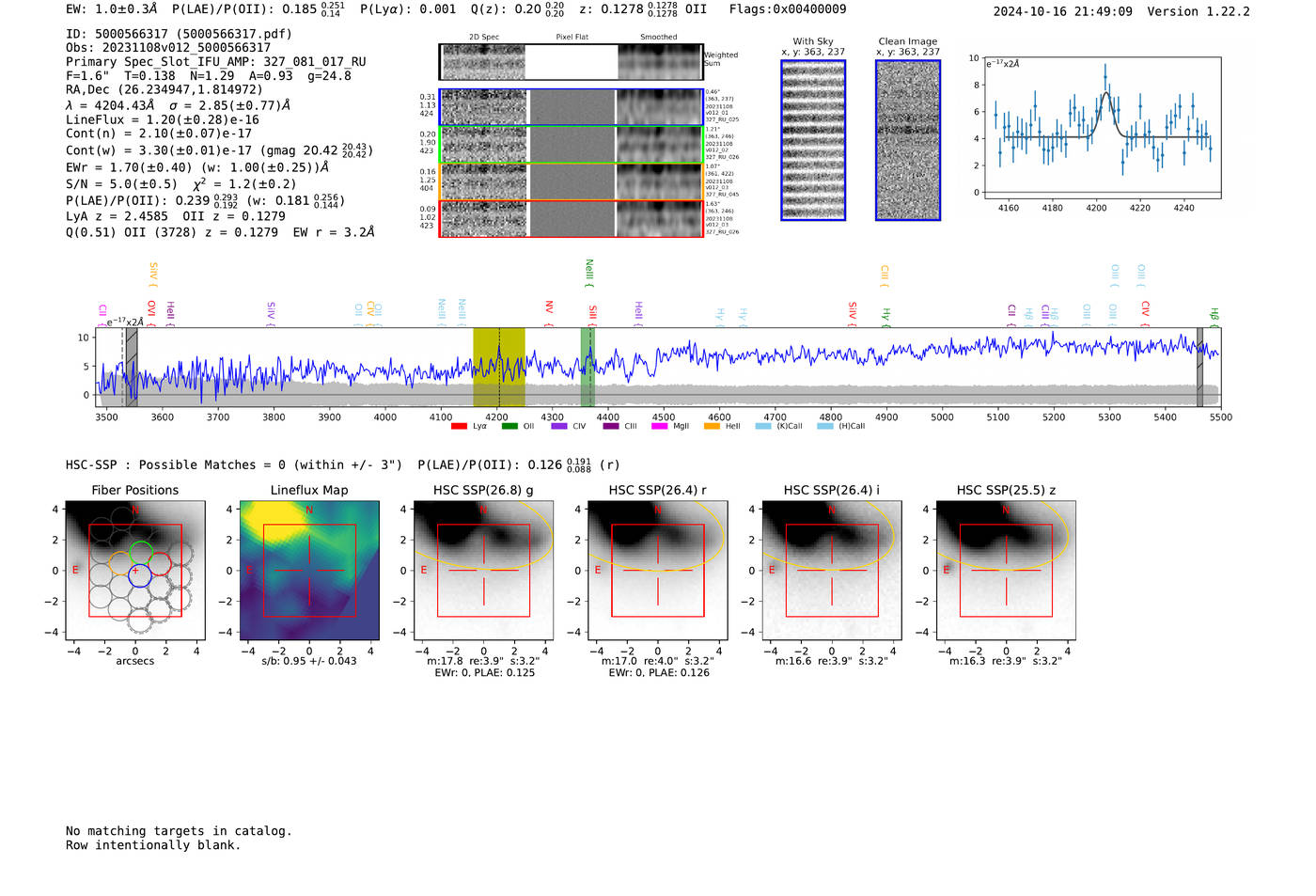Click the green OII legend swatch
Screen dimensions: 1316x896
[509, 427]
